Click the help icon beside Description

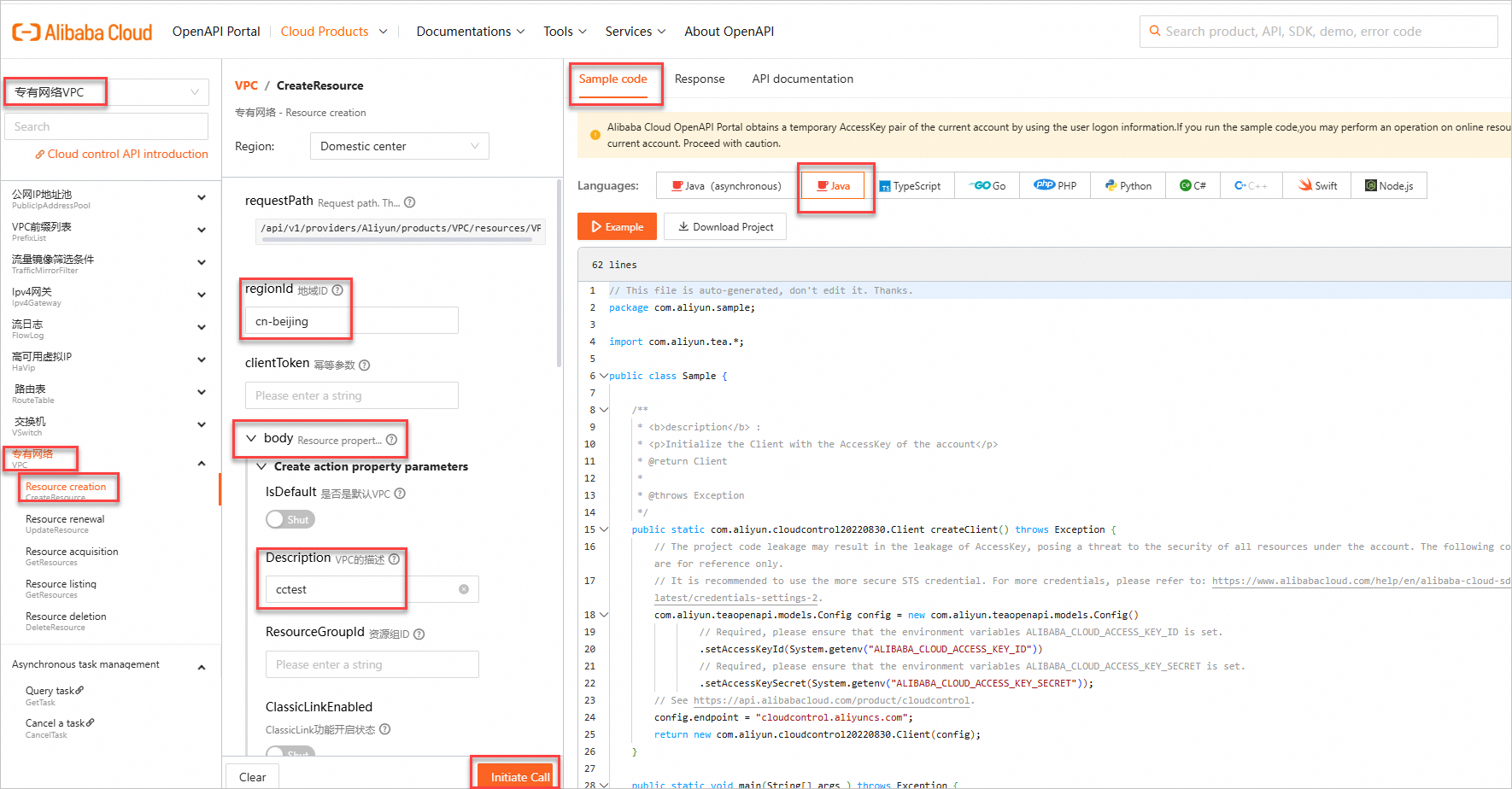394,559
